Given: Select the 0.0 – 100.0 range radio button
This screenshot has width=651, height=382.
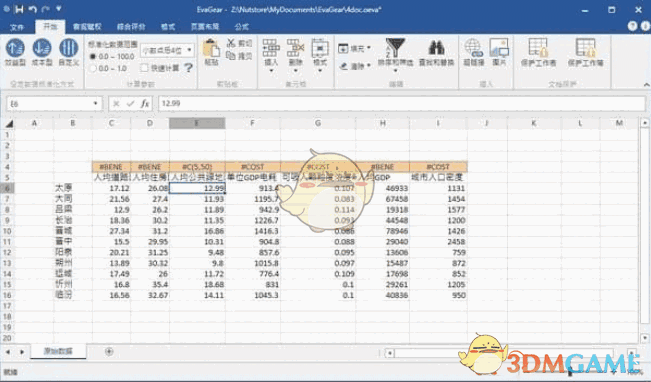Looking at the screenshot, I should (x=93, y=56).
